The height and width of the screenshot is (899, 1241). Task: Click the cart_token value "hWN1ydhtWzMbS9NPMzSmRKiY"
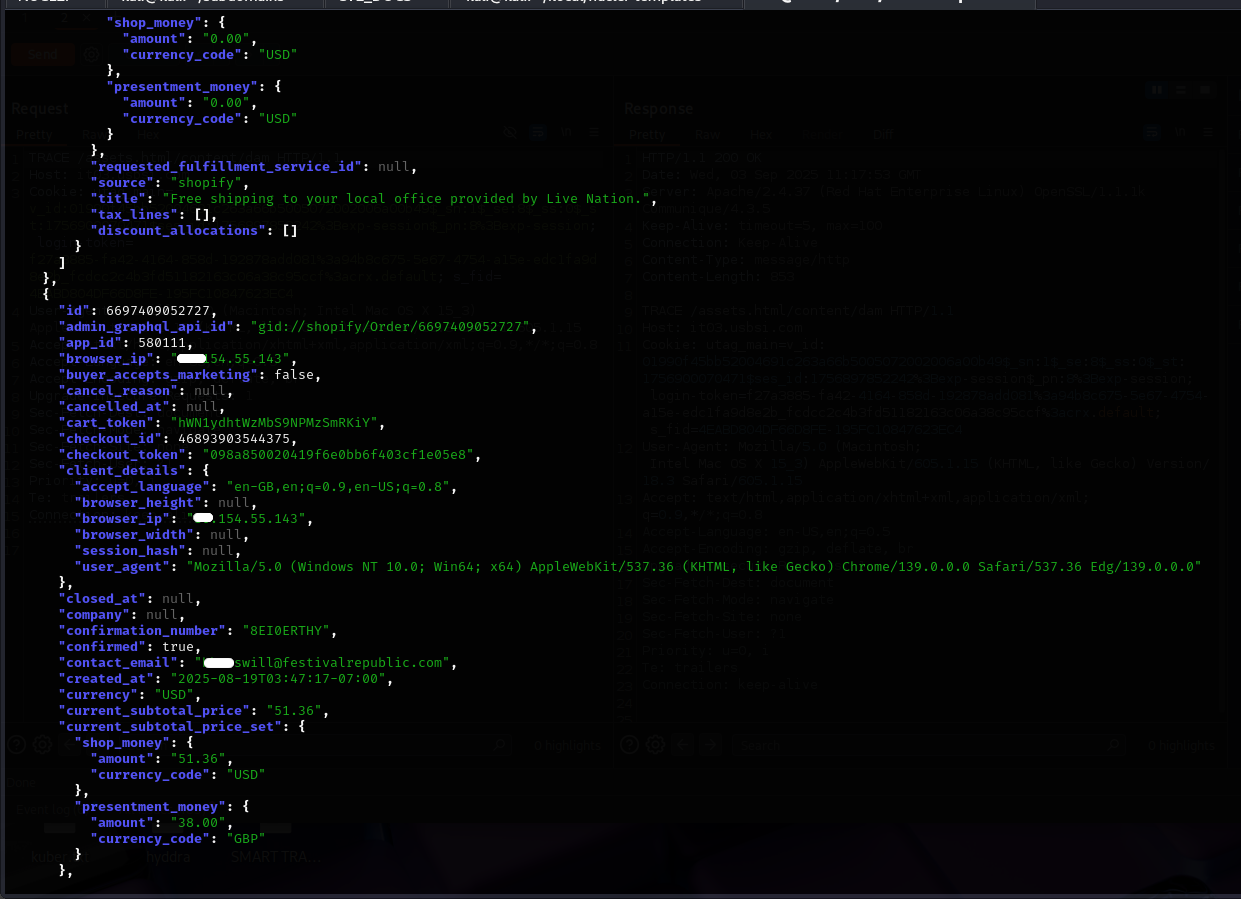(x=277, y=423)
